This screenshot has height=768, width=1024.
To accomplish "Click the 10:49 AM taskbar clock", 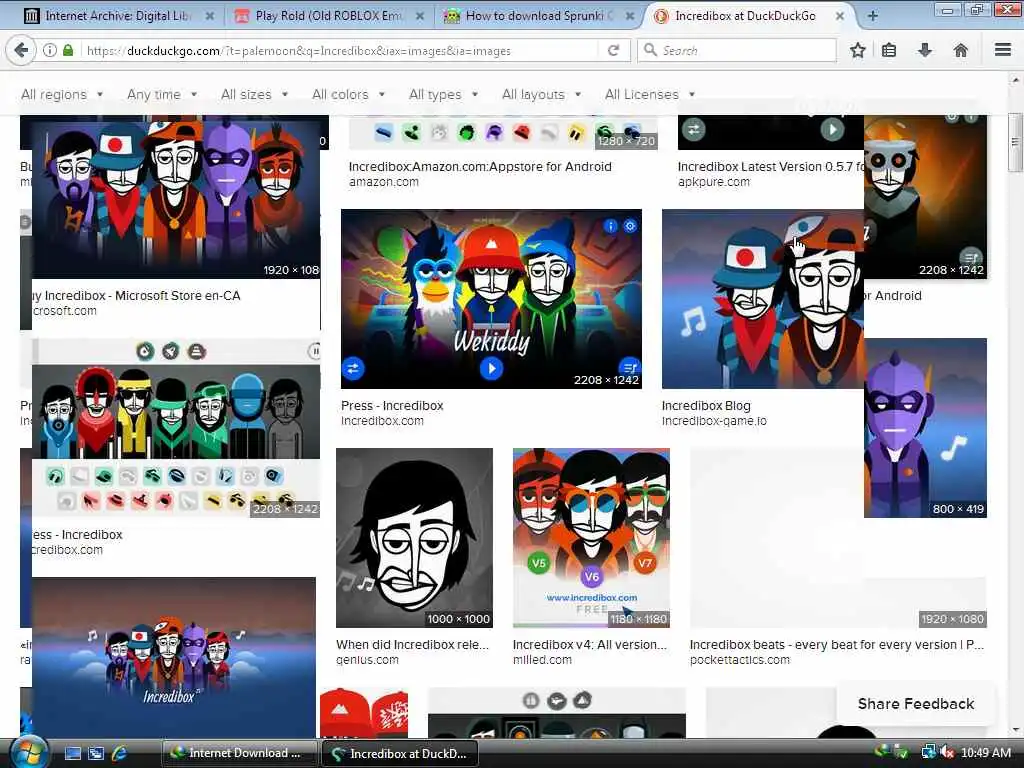I will pos(986,753).
